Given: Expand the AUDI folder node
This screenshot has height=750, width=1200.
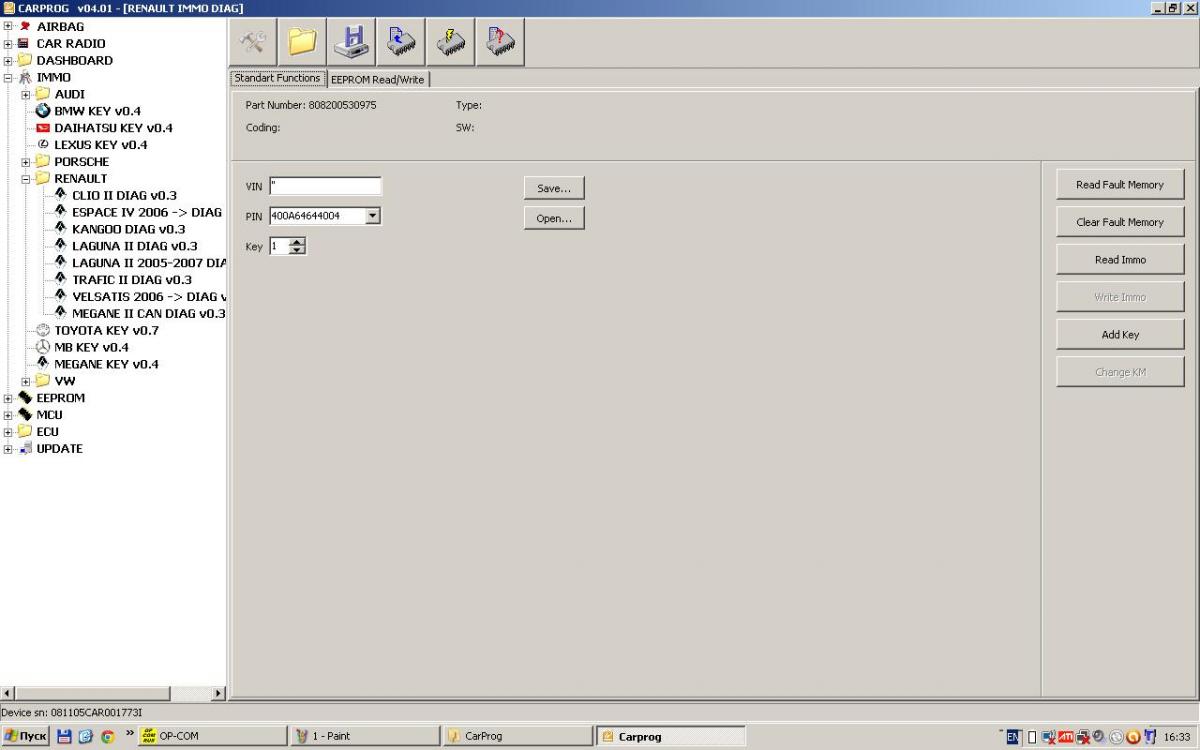Looking at the screenshot, I should pyautogui.click(x=26, y=95).
